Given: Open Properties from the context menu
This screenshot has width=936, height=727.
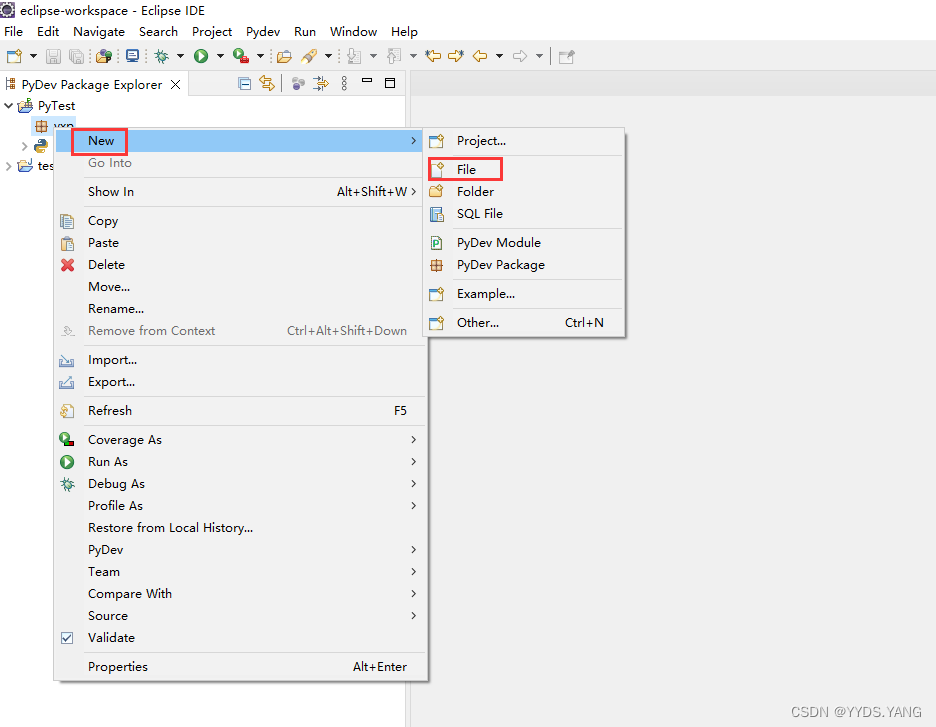Looking at the screenshot, I should click(239, 667).
